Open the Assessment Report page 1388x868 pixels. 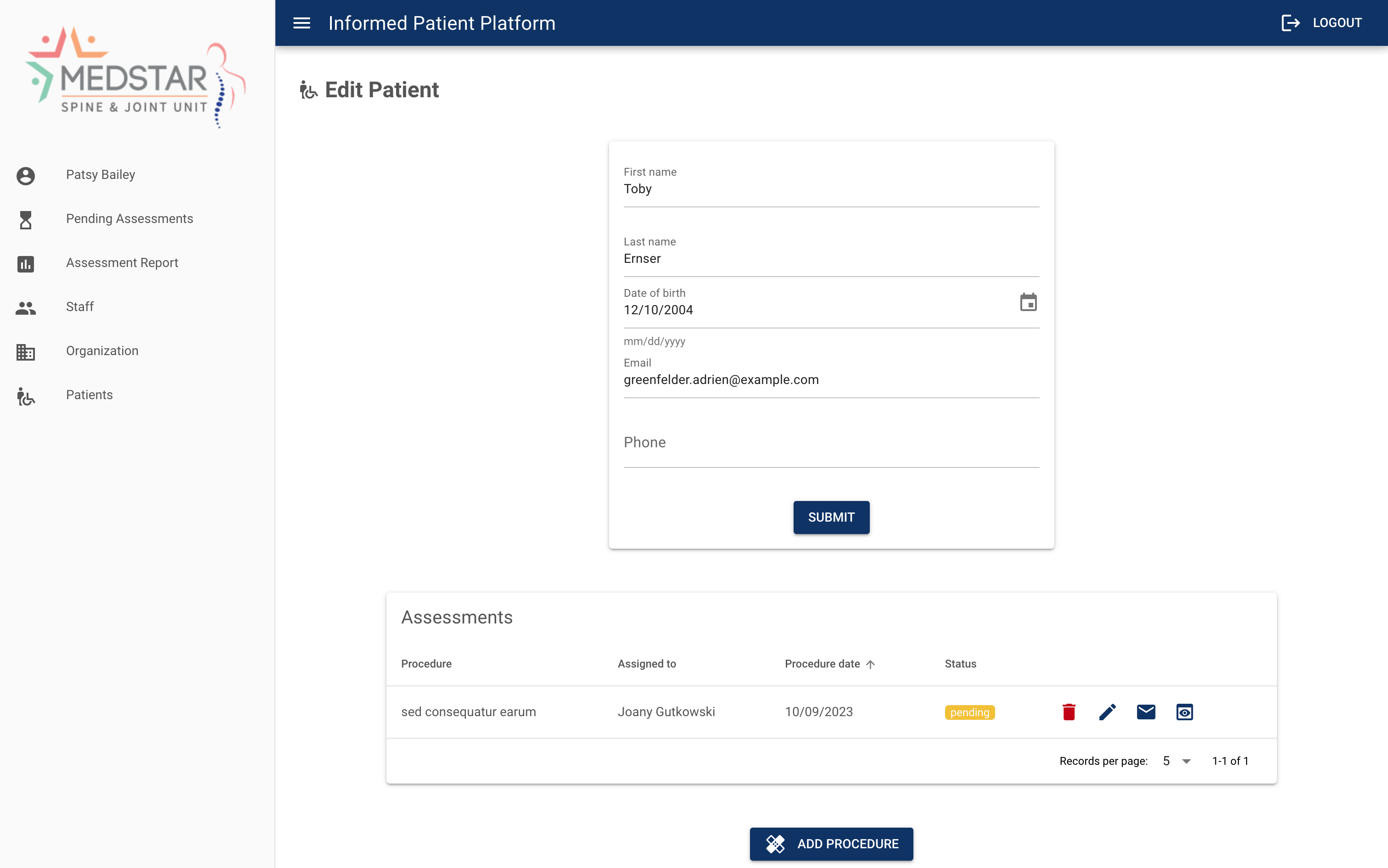137,263
